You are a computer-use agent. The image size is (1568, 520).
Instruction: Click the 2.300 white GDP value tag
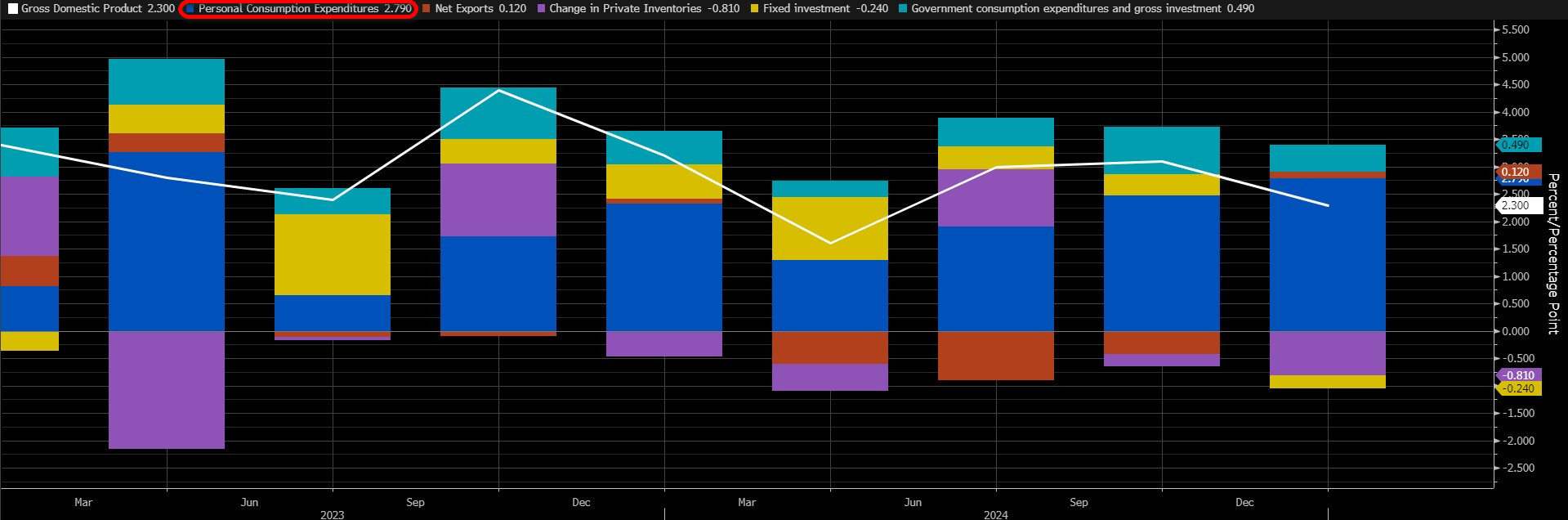1518,205
